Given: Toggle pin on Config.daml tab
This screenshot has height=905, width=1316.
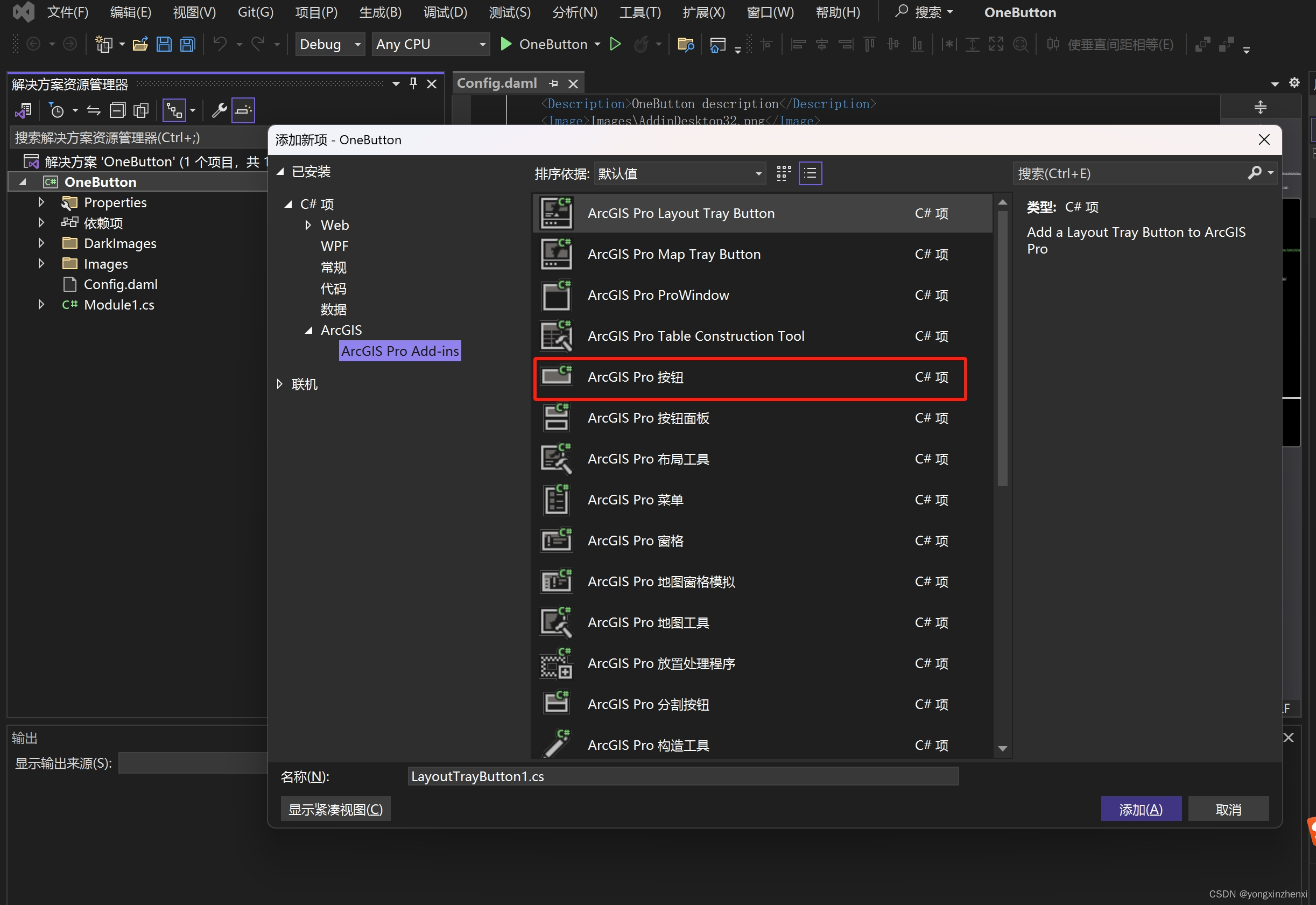Looking at the screenshot, I should pos(554,83).
